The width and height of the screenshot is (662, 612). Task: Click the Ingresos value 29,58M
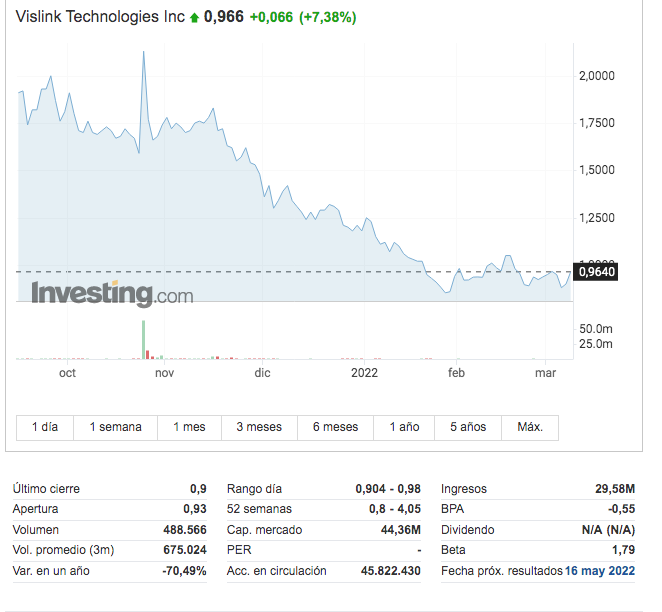(615, 489)
